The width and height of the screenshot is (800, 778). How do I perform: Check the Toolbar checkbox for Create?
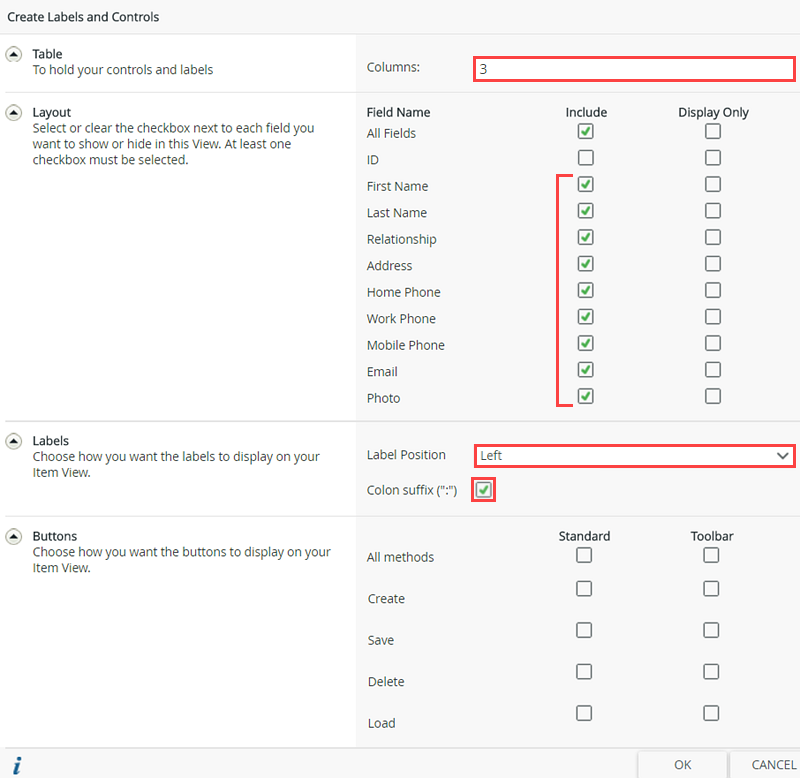coord(711,588)
